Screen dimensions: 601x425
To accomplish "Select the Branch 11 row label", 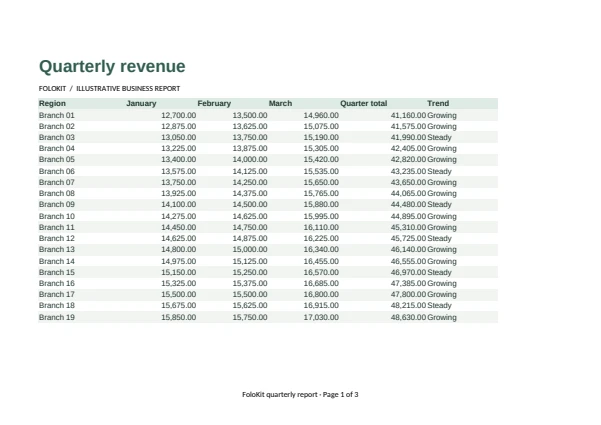I will point(57,228).
